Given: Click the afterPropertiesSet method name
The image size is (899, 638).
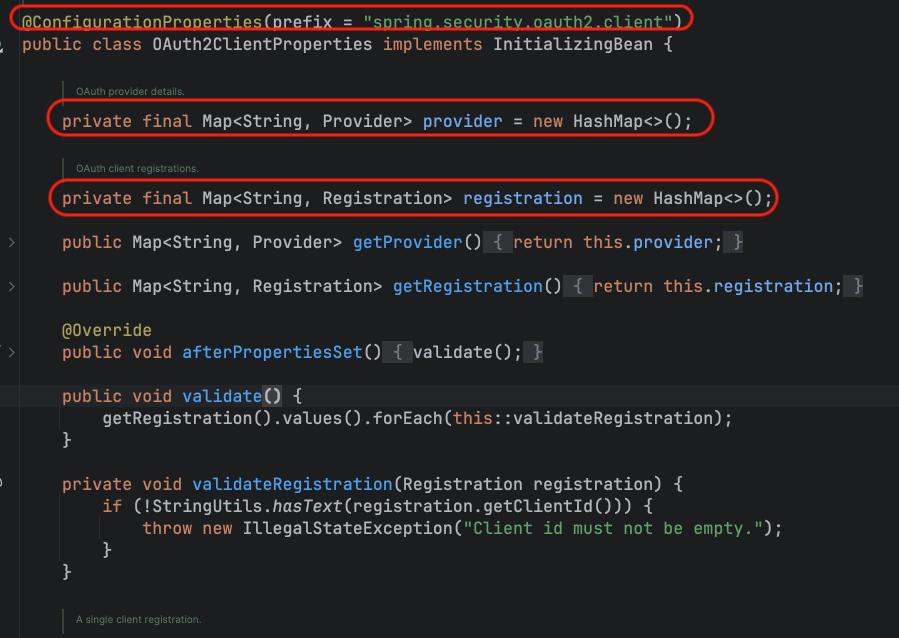Looking at the screenshot, I should point(272,352).
